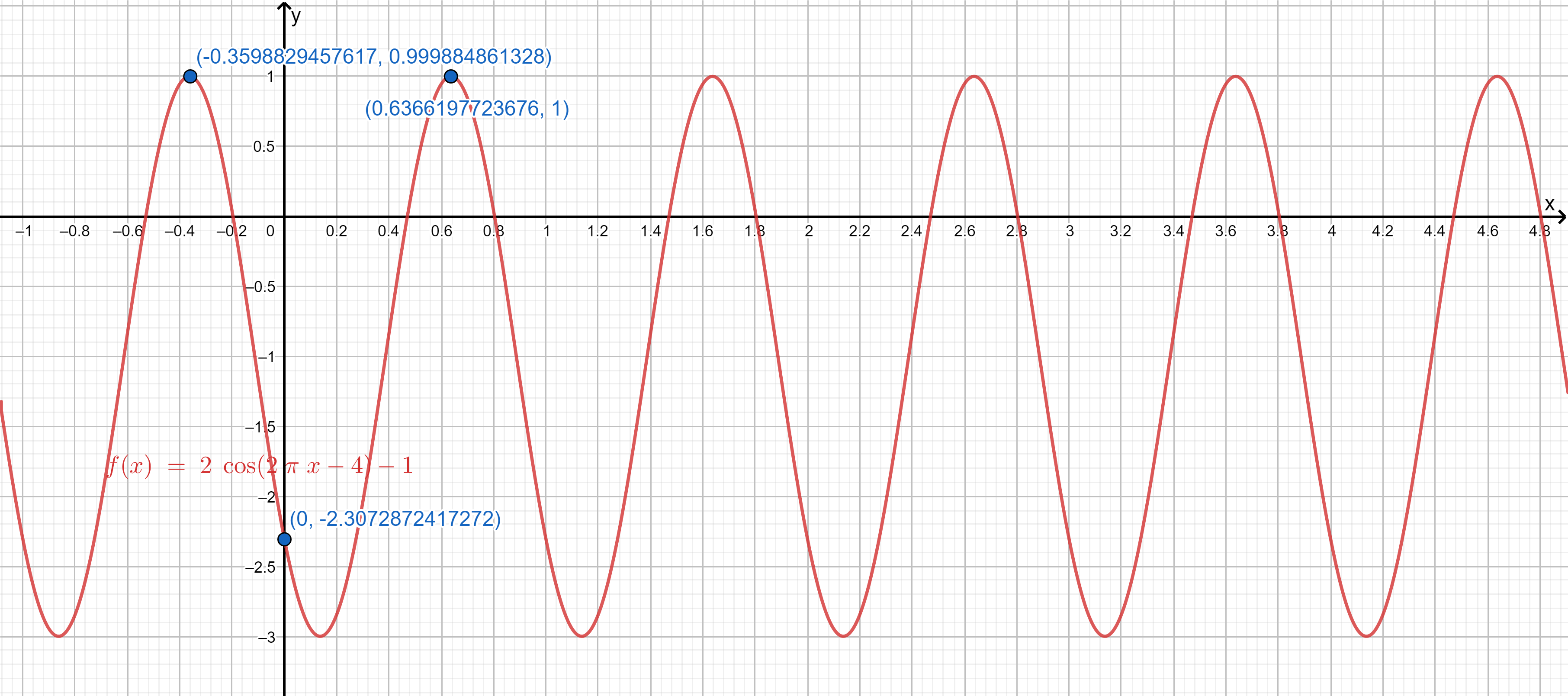Viewport: 1568px width, 696px height.
Task: Click the curve's minimum just right of x=3.1
Action: click(x=1105, y=636)
